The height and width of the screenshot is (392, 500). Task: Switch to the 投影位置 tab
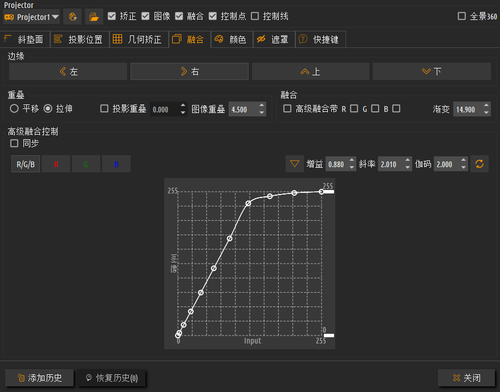79,39
